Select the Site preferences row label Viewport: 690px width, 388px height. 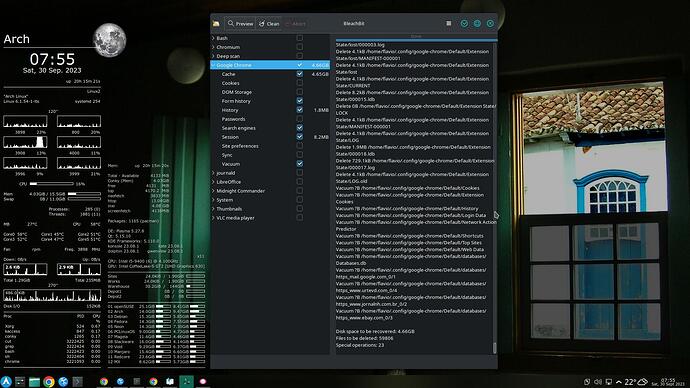(240, 146)
